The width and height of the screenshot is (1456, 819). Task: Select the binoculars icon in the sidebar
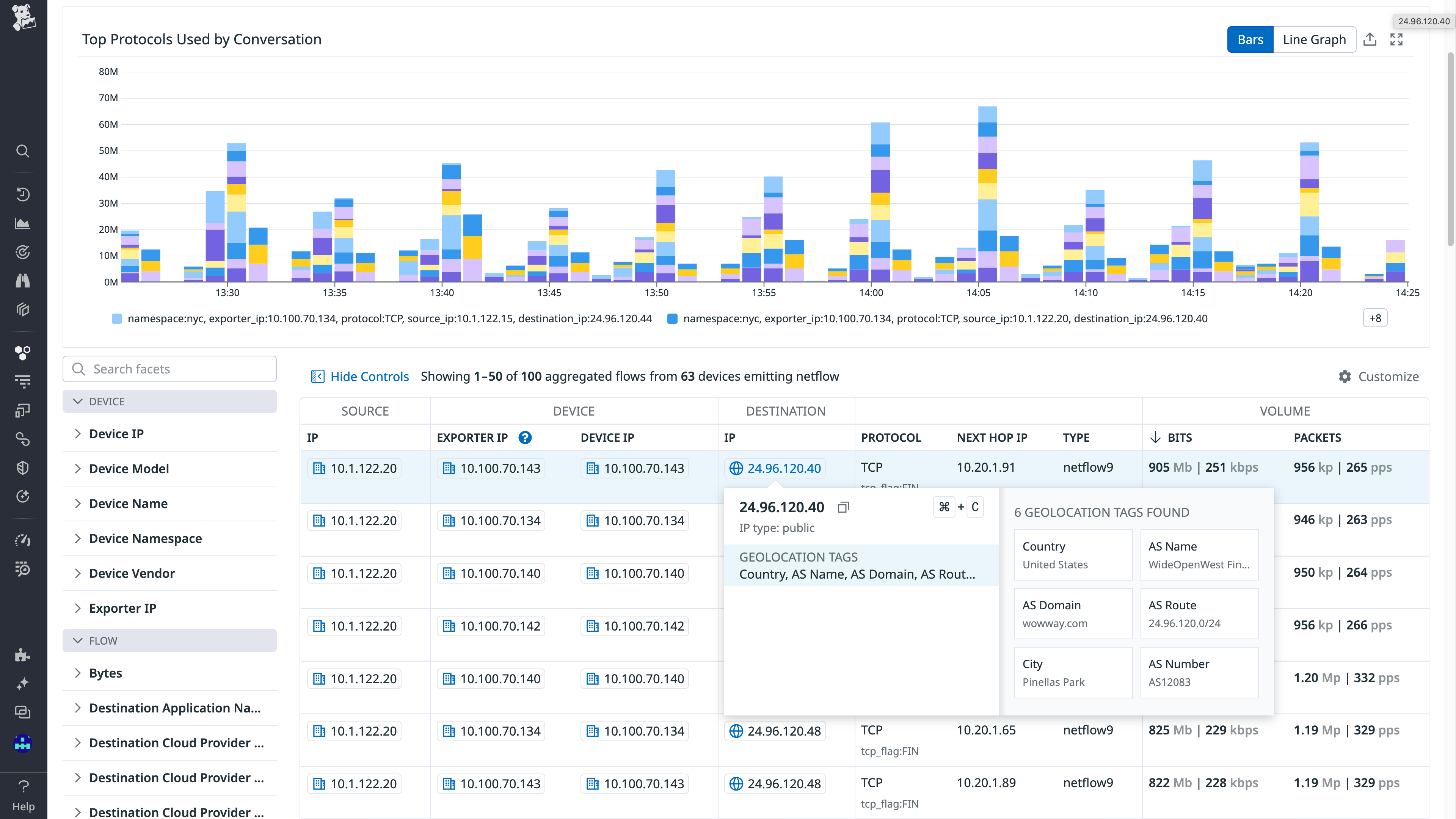point(23,281)
